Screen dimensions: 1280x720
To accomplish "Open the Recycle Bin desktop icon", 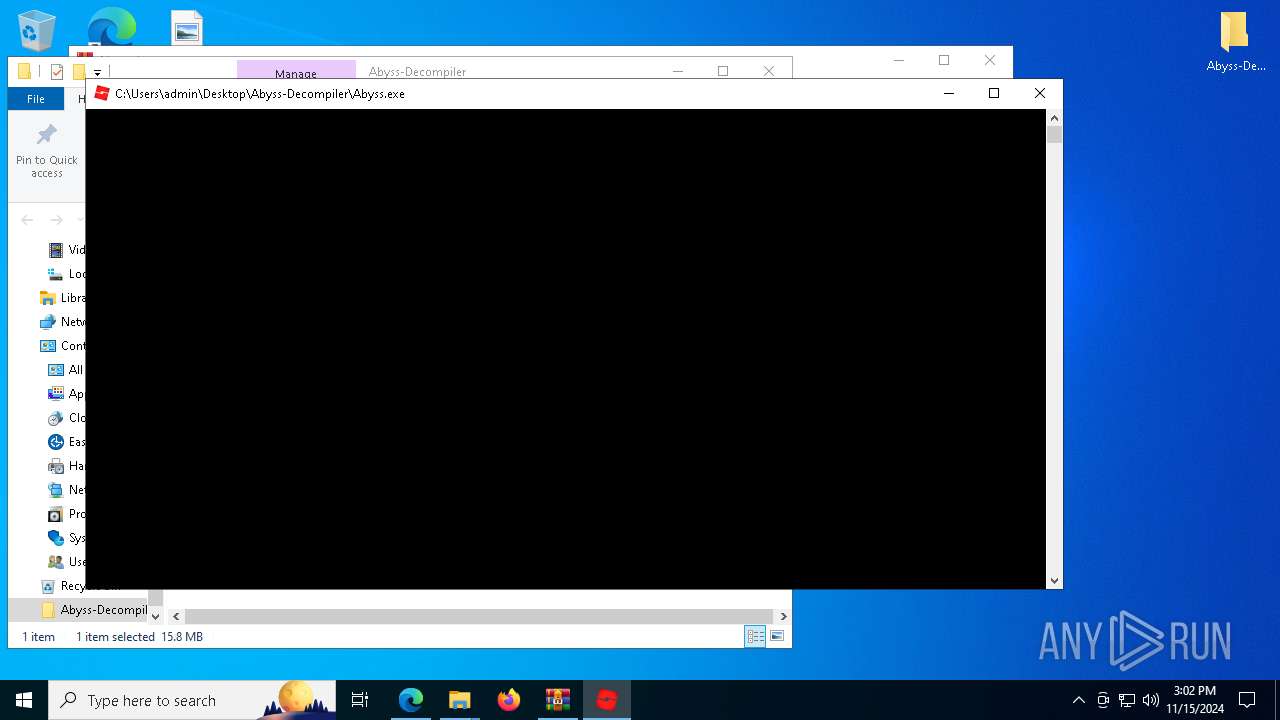I will coord(37,31).
